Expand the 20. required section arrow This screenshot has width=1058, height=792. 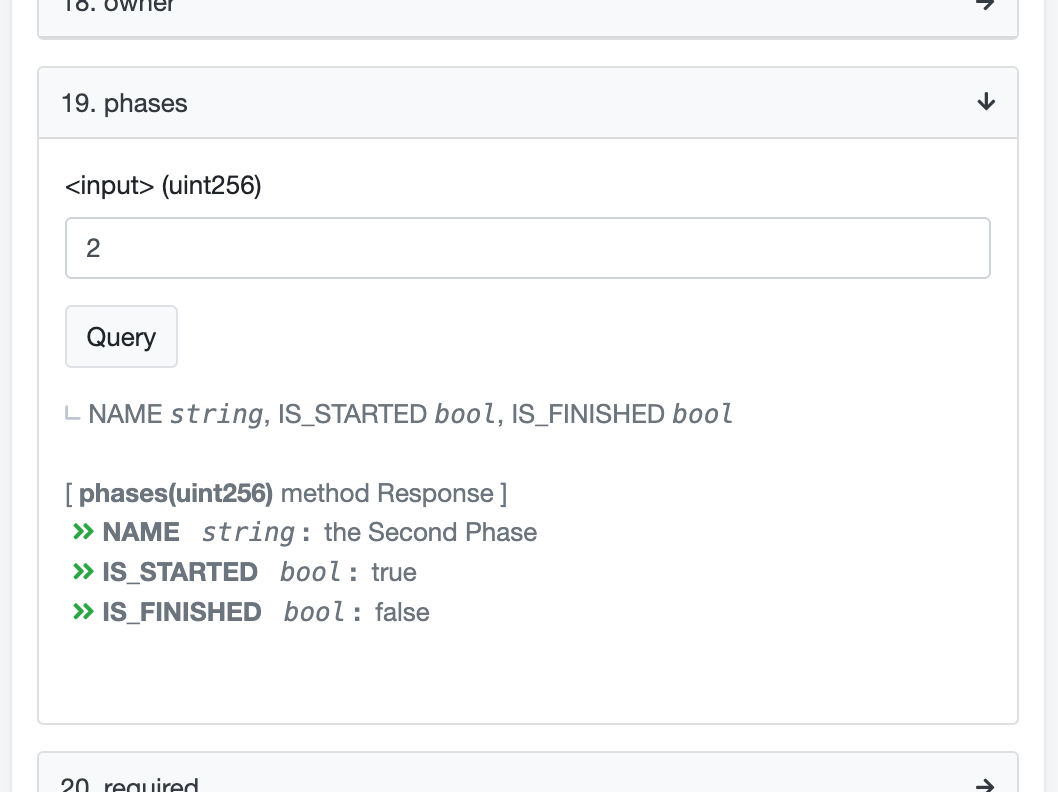(986, 785)
